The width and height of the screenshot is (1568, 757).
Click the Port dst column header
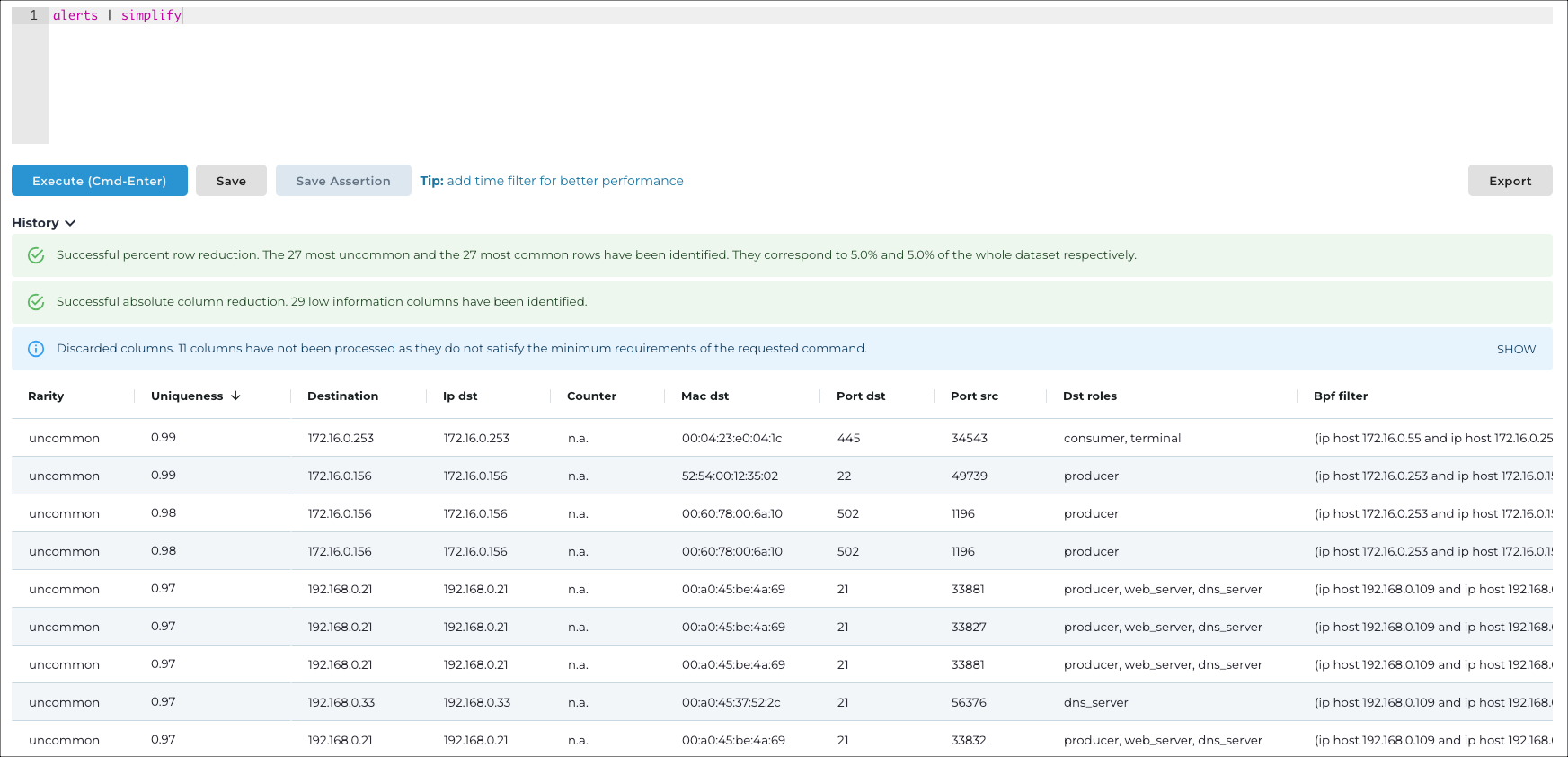pyautogui.click(x=861, y=396)
